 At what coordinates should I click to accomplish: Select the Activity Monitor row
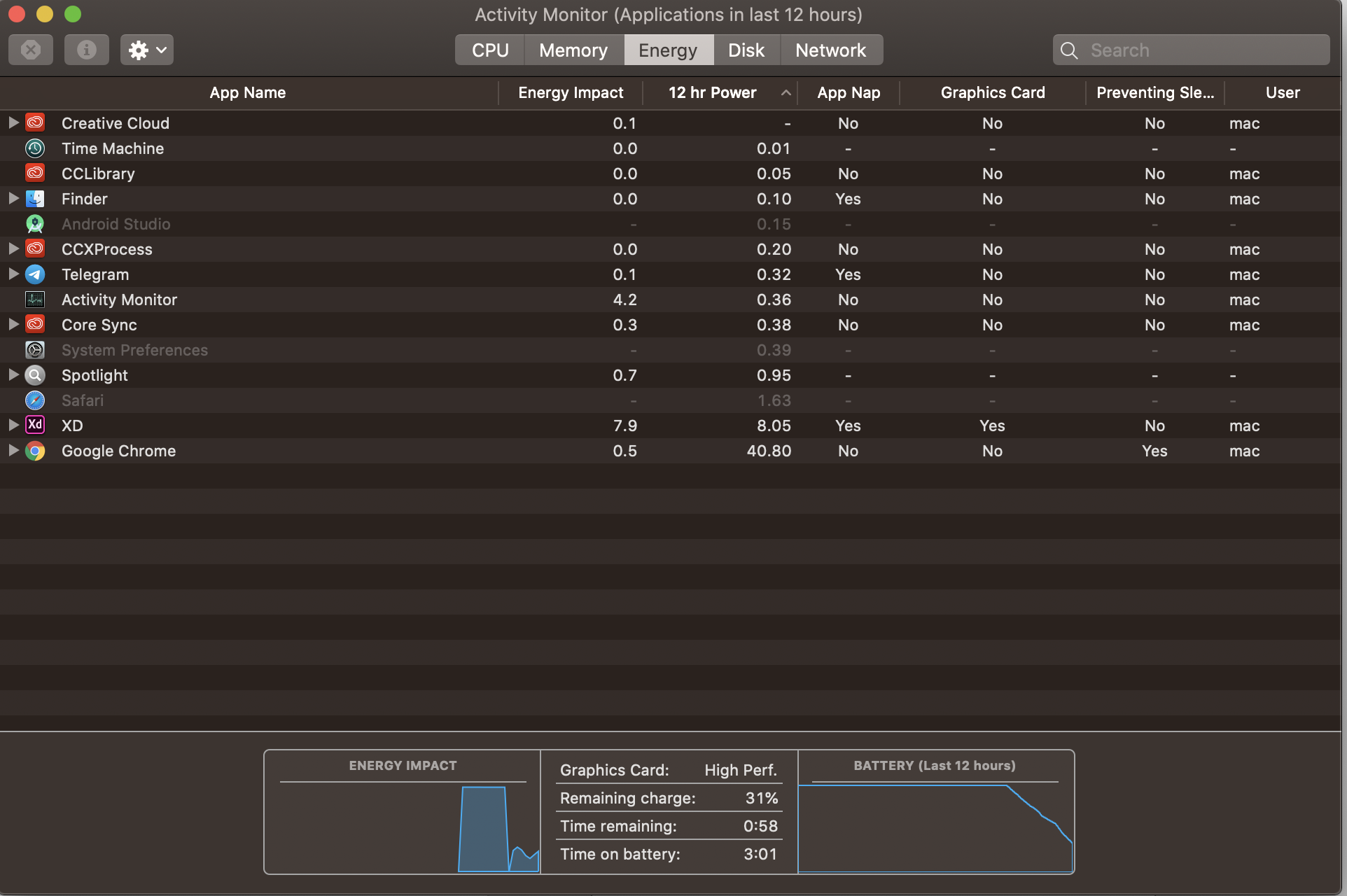(119, 300)
